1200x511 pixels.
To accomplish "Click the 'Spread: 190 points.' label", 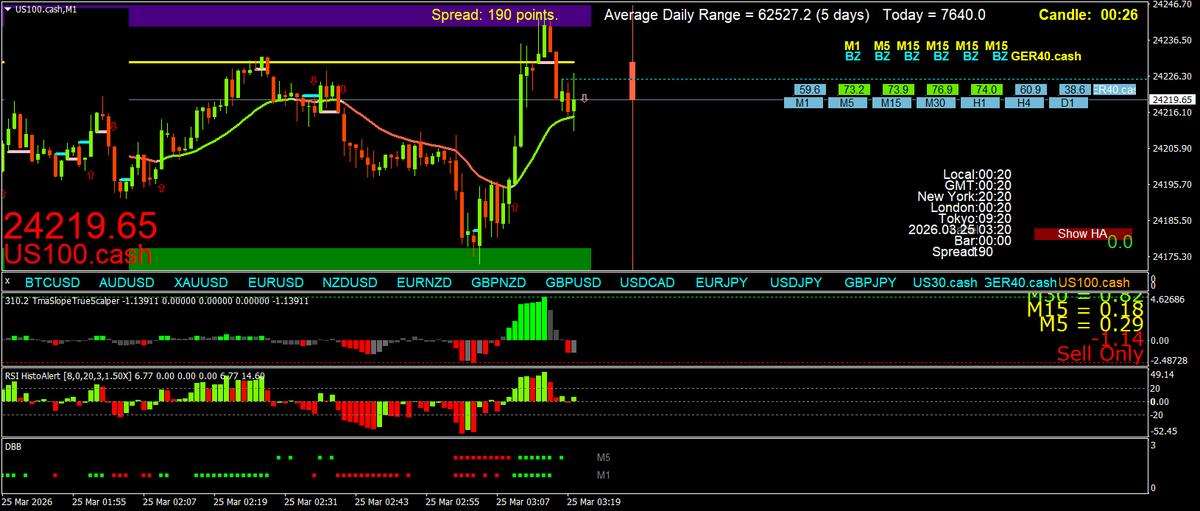I will point(494,15).
